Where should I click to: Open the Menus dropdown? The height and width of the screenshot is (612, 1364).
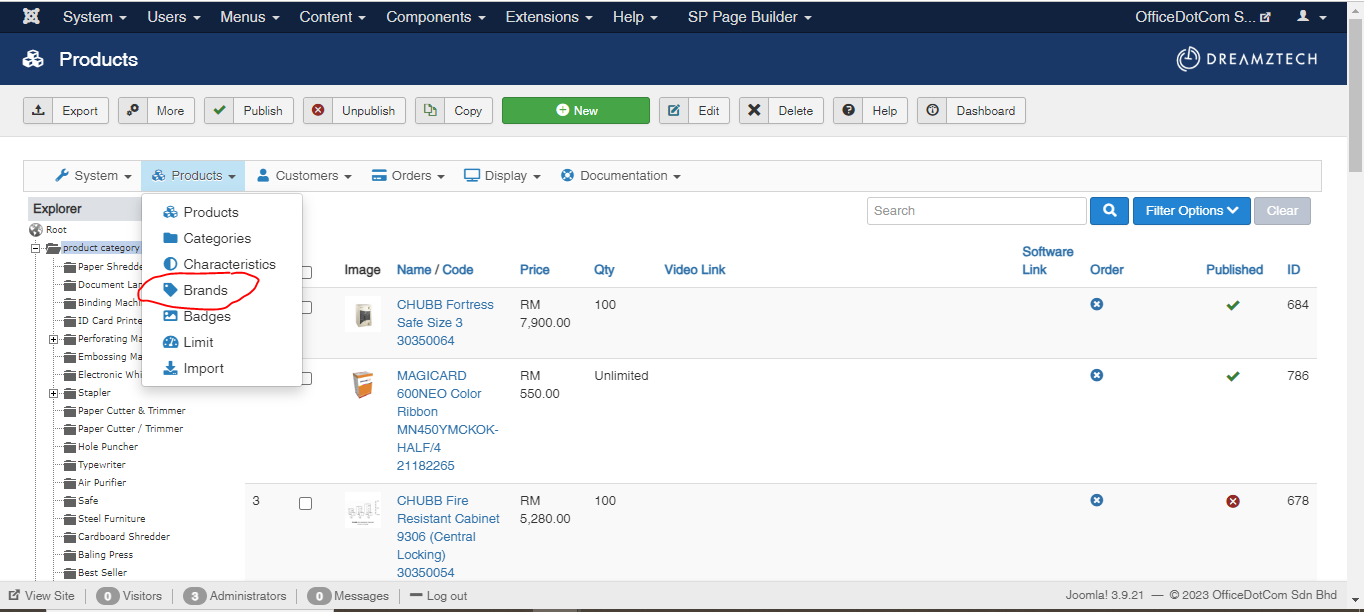pos(250,17)
